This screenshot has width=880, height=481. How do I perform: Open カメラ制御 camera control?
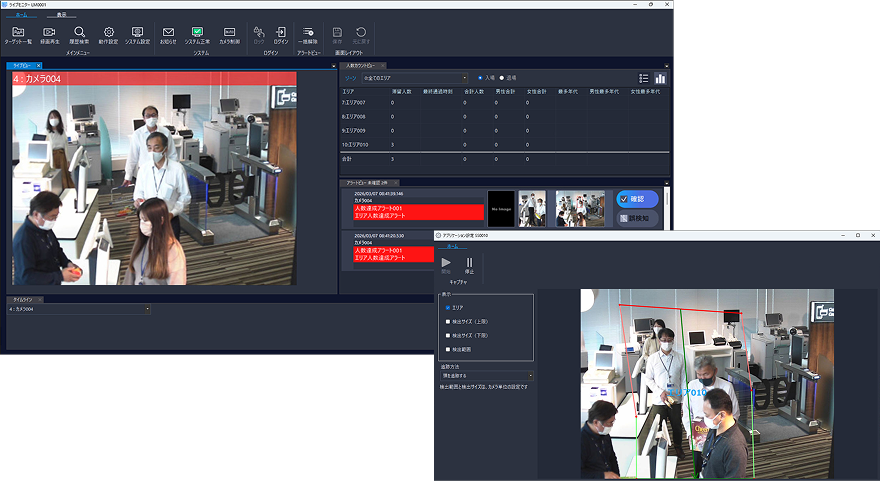(x=229, y=35)
